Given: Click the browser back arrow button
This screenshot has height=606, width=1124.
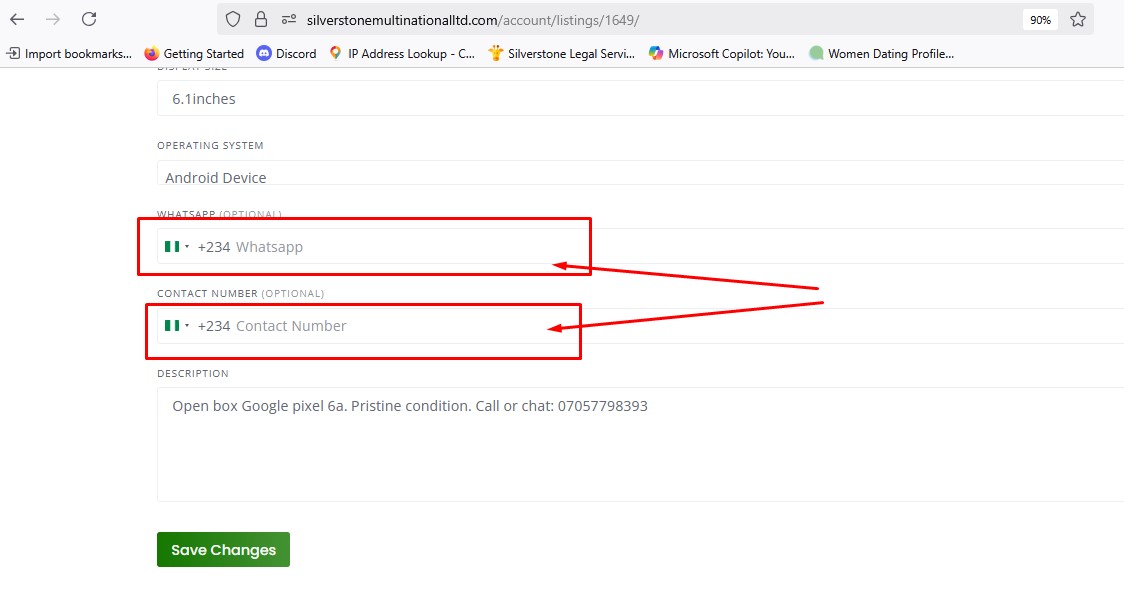Looking at the screenshot, I should (x=17, y=19).
